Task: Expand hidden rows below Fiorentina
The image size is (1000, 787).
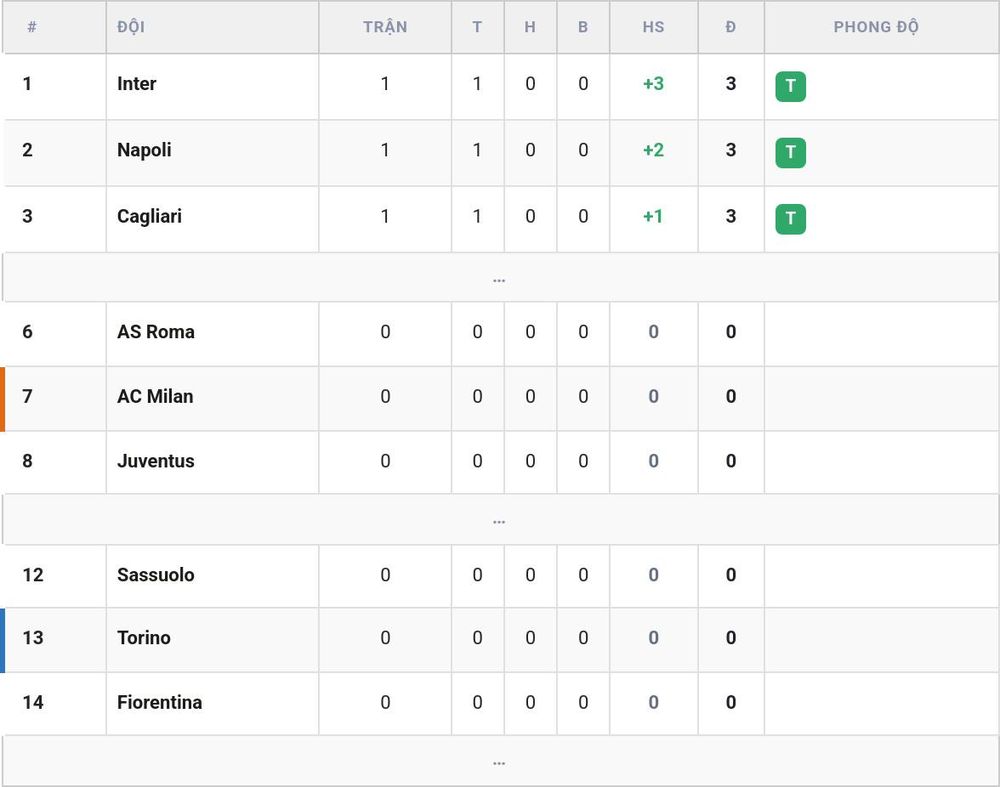Action: pyautogui.click(x=500, y=761)
